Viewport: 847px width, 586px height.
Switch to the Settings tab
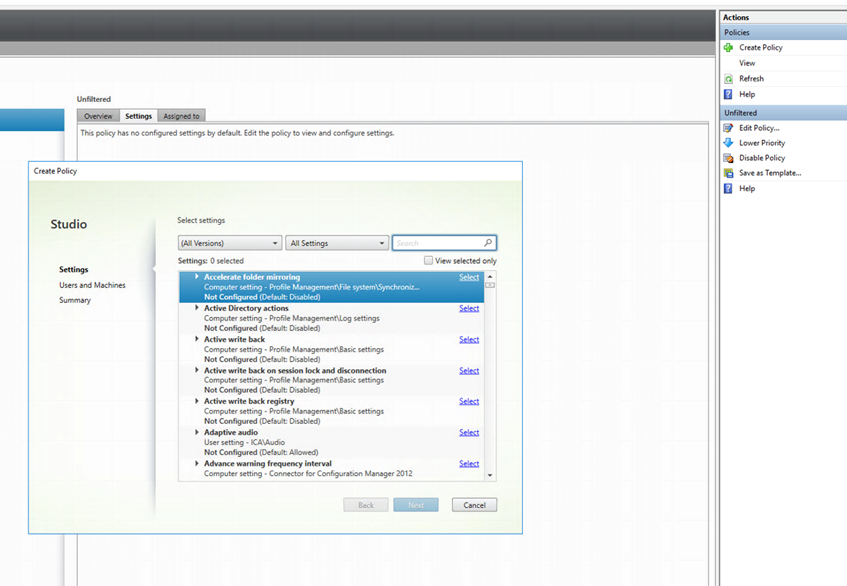(x=138, y=116)
